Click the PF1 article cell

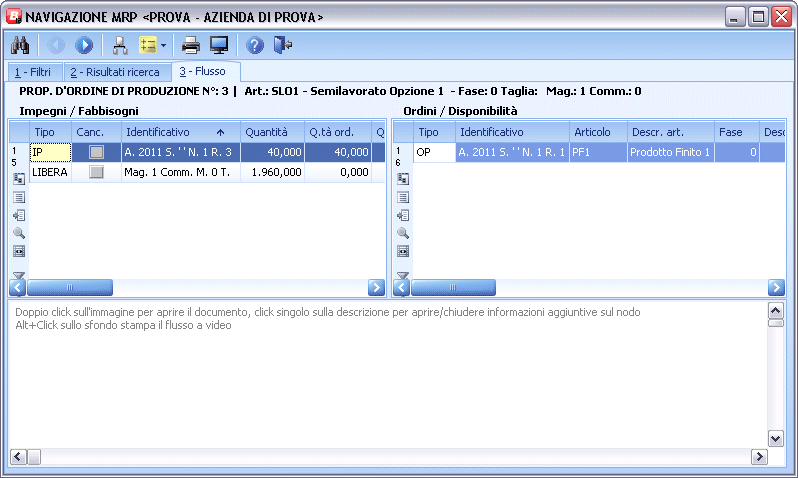click(x=598, y=152)
